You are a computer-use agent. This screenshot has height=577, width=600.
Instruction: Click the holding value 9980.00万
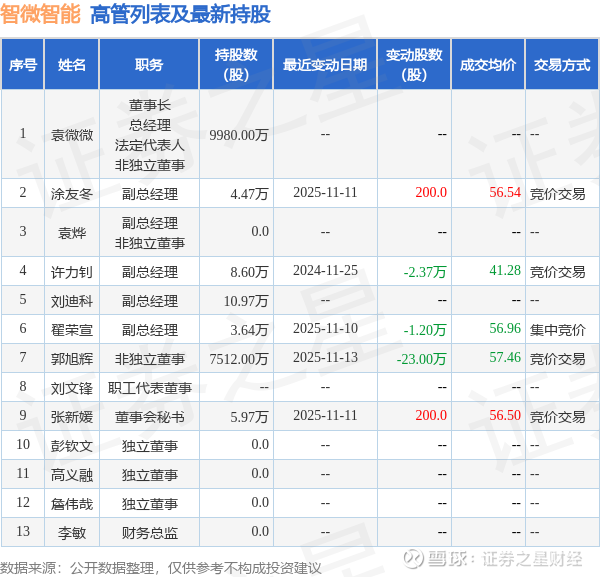pos(239,135)
